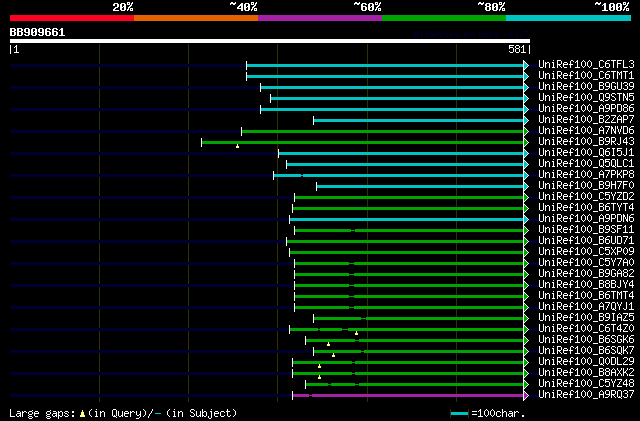The image size is (640, 421).
Task: Click the purple alignment bar for UniRef100_A9RQ37
Action: (408, 395)
